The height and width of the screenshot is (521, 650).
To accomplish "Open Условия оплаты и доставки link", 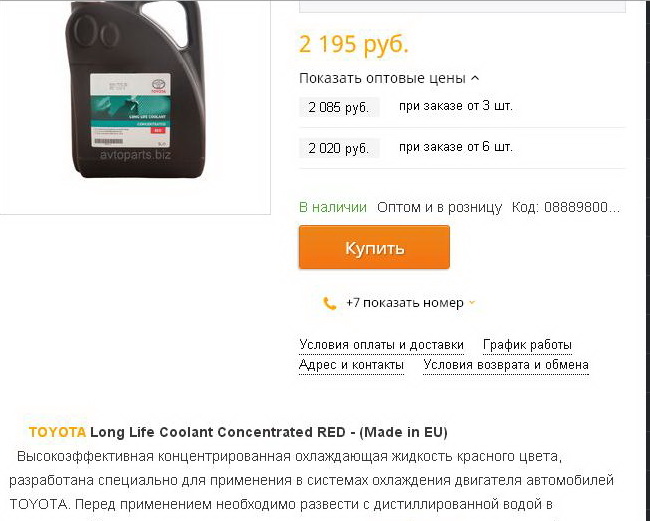I will click(381, 345).
